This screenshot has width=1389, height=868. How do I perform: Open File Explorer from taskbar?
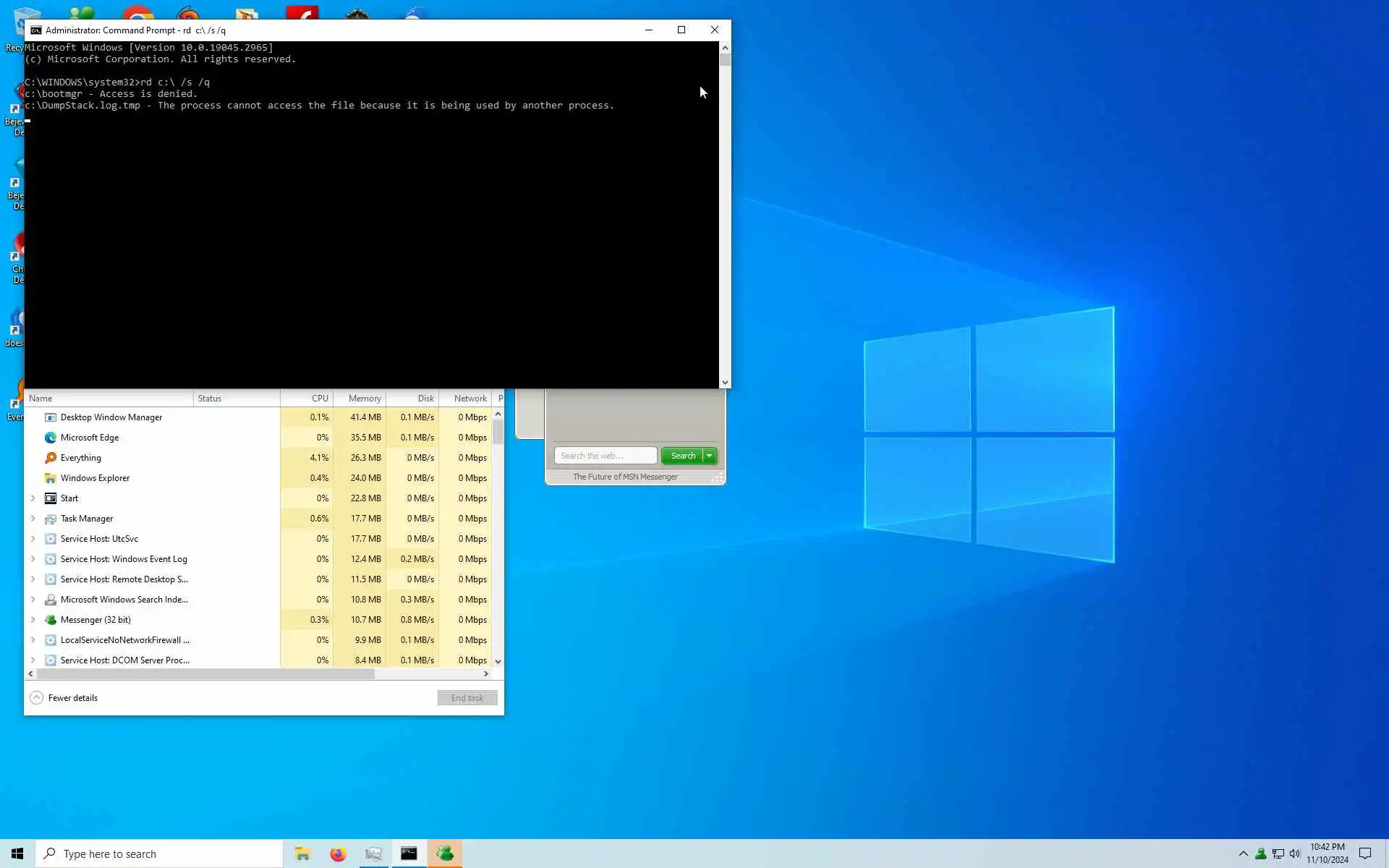coord(302,854)
